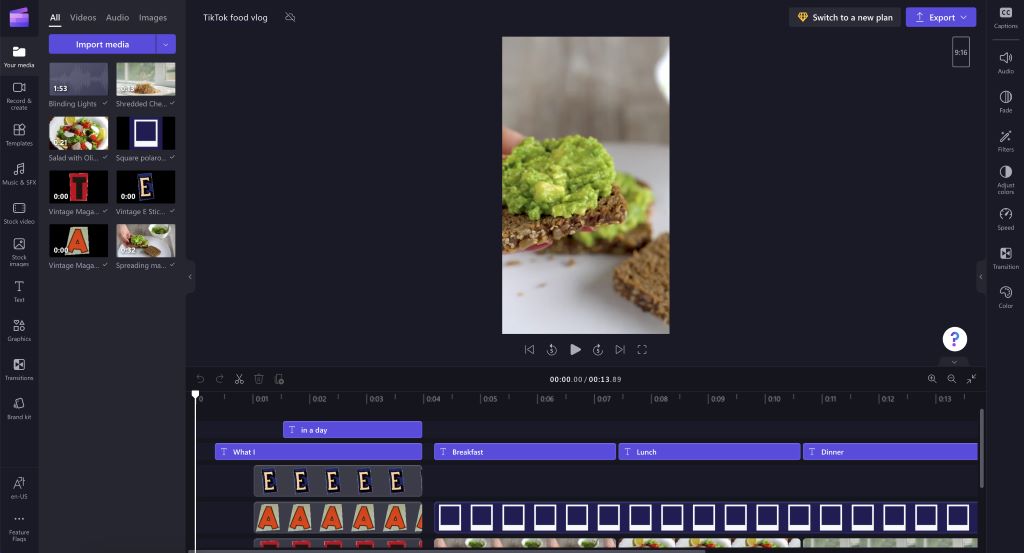Select the Salad with Olives thumbnail

pyautogui.click(x=78, y=133)
